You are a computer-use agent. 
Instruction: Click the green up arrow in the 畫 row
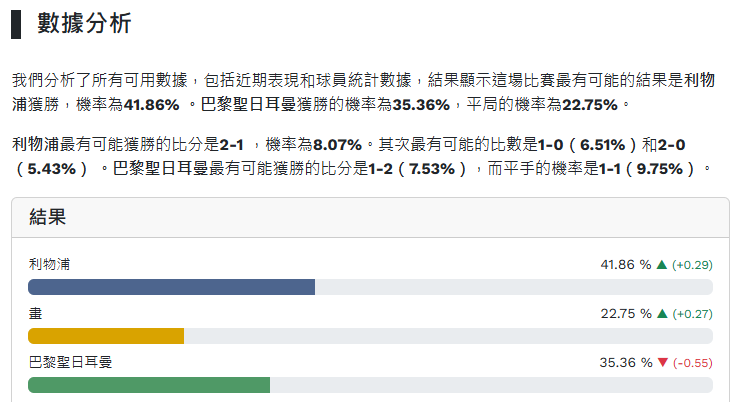click(661, 313)
